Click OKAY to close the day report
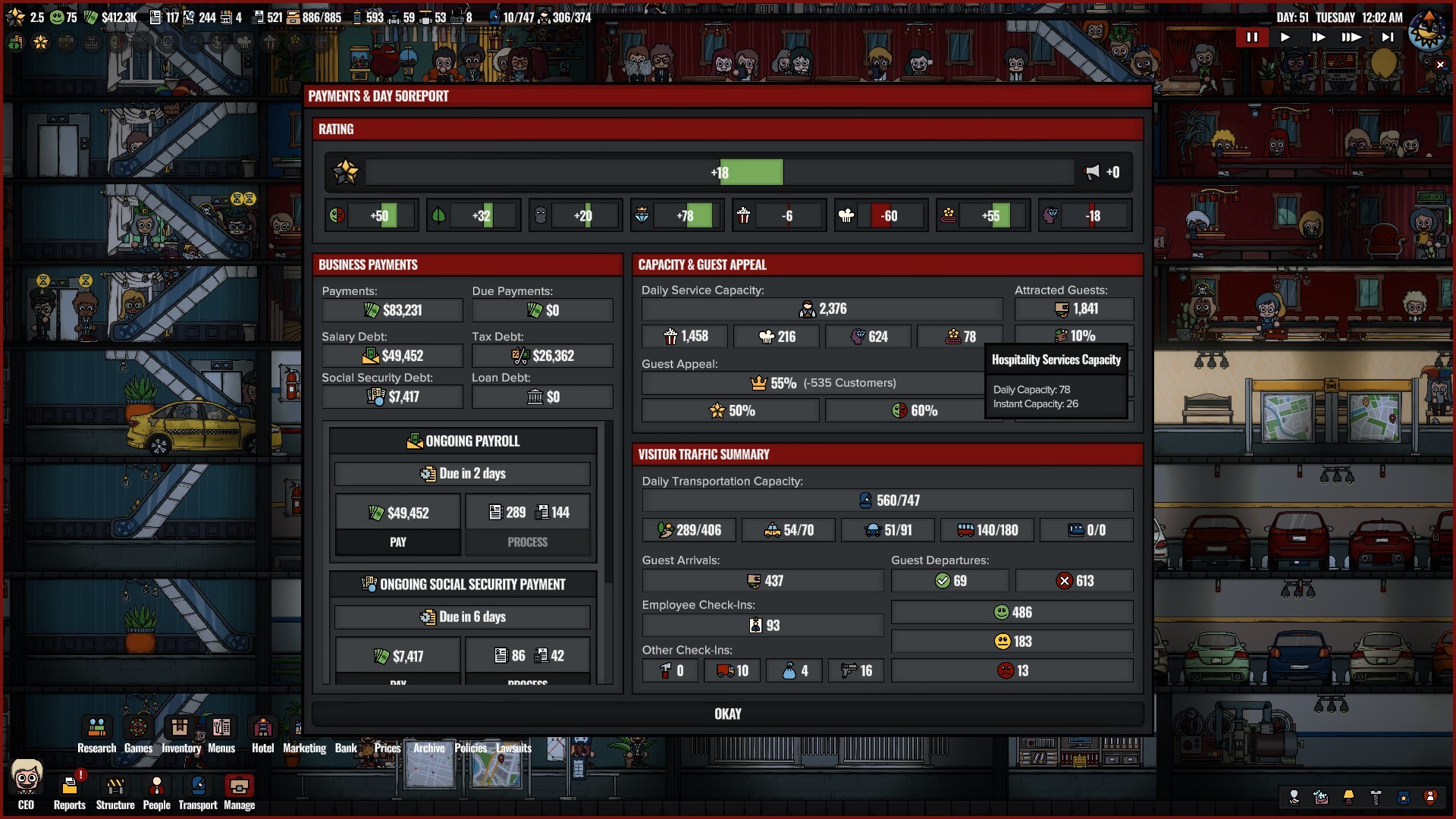The width and height of the screenshot is (1456, 819). click(x=726, y=714)
